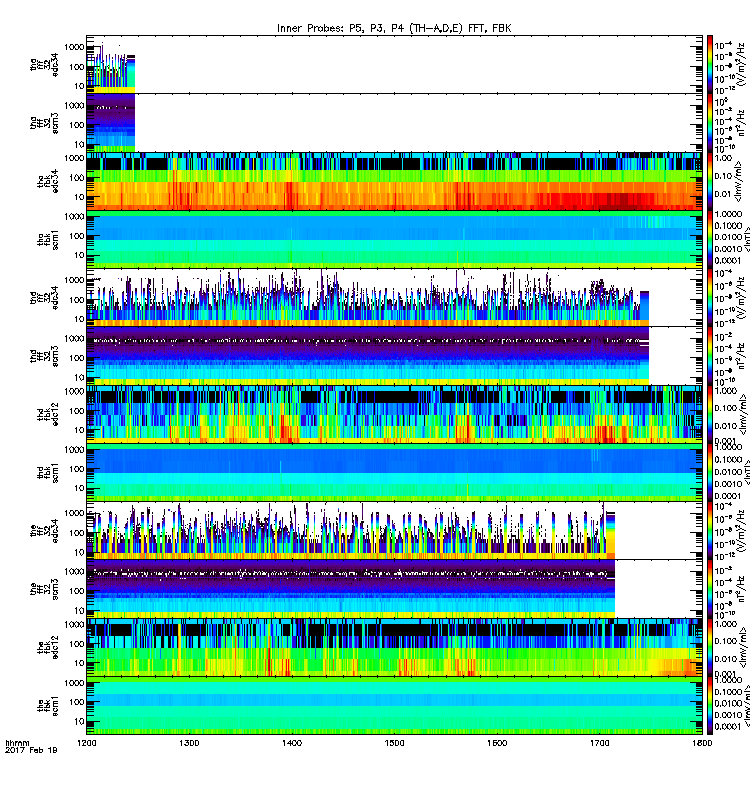Click the topmost color bar labeled (V/m)²/Hz

click(x=710, y=64)
